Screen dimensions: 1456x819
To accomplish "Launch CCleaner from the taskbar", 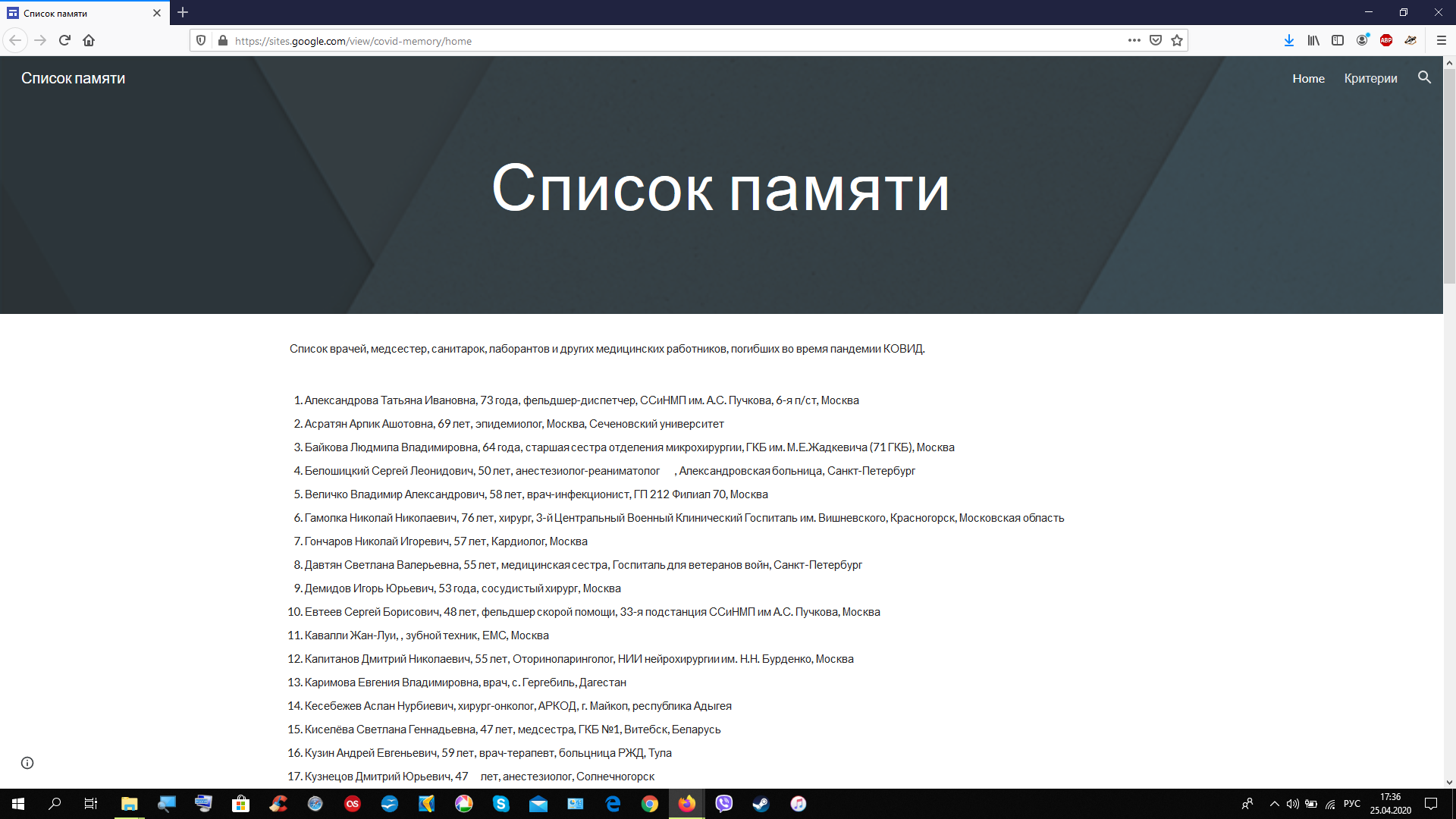I will (x=278, y=804).
